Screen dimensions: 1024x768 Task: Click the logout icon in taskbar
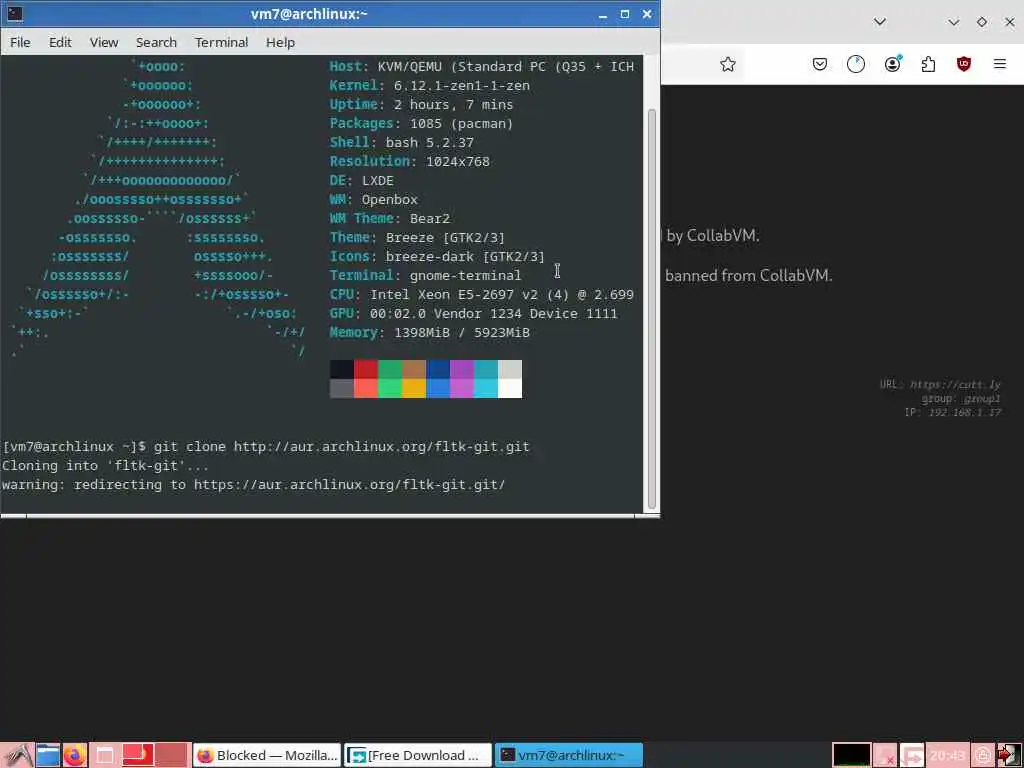(x=1009, y=756)
